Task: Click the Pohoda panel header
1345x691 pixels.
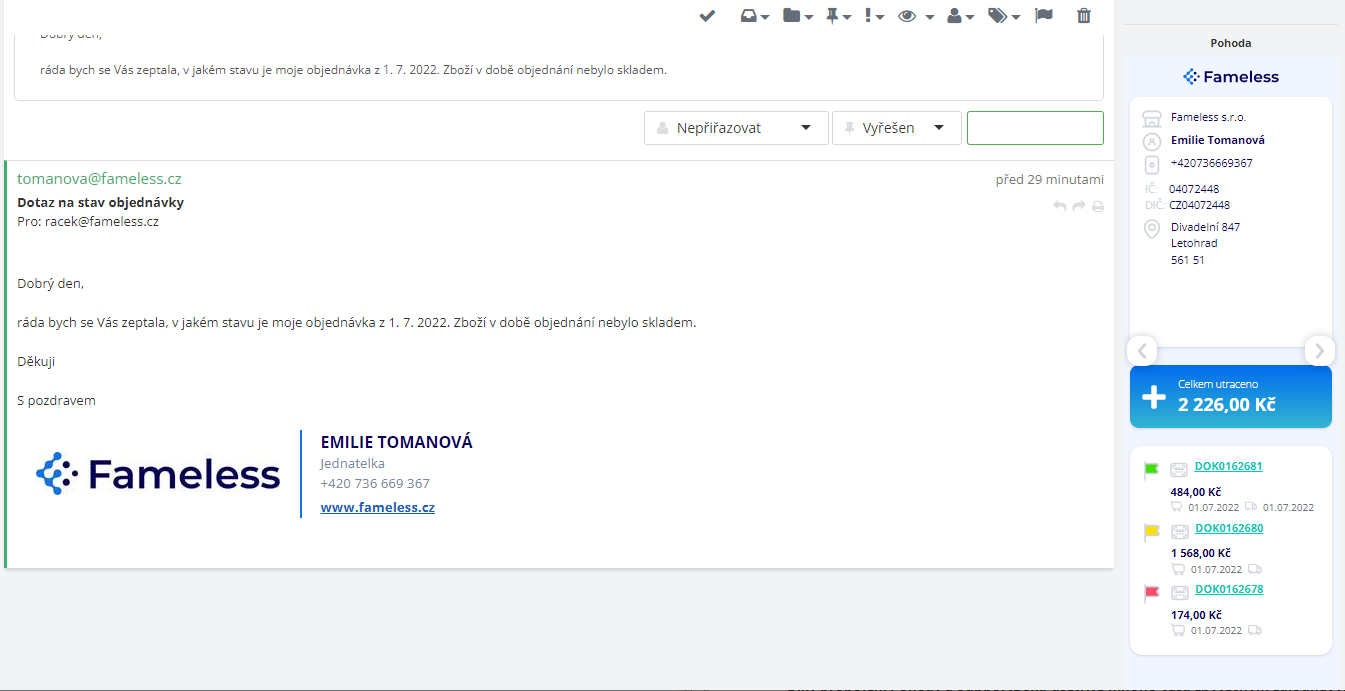Action: click(x=1231, y=43)
